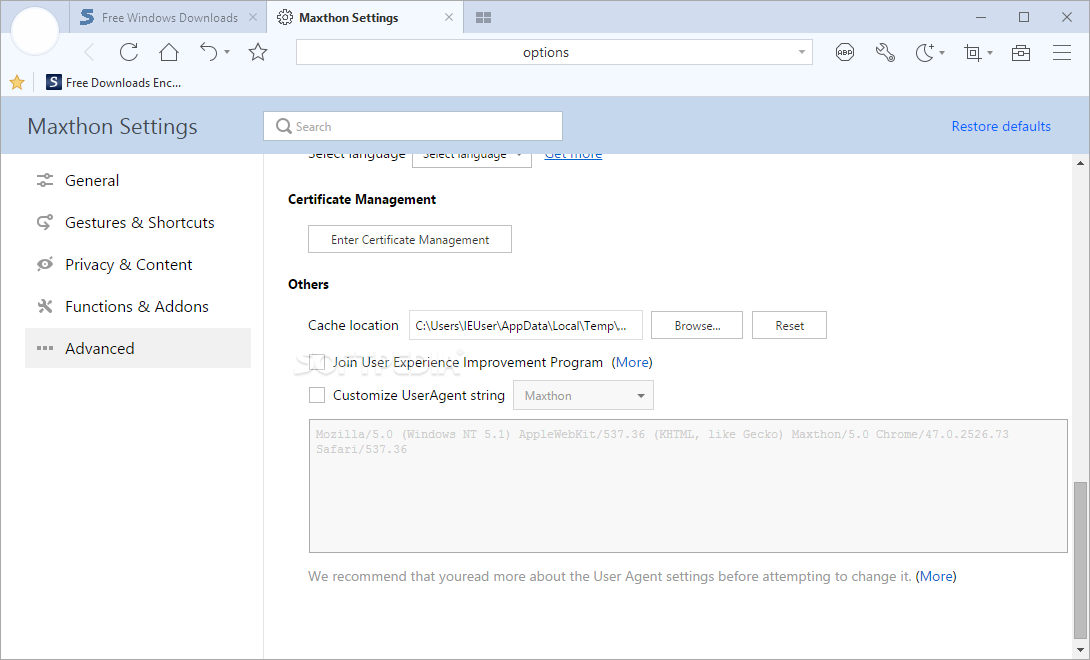This screenshot has width=1090, height=660.
Task: Enable Customize UserAgent string checkbox
Action: [317, 395]
